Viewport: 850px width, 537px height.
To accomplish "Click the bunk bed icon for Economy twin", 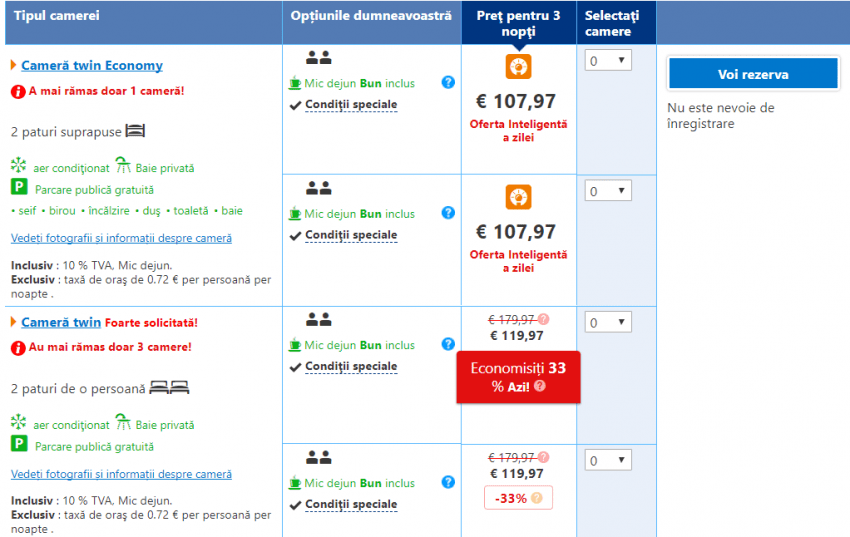I will point(136,131).
